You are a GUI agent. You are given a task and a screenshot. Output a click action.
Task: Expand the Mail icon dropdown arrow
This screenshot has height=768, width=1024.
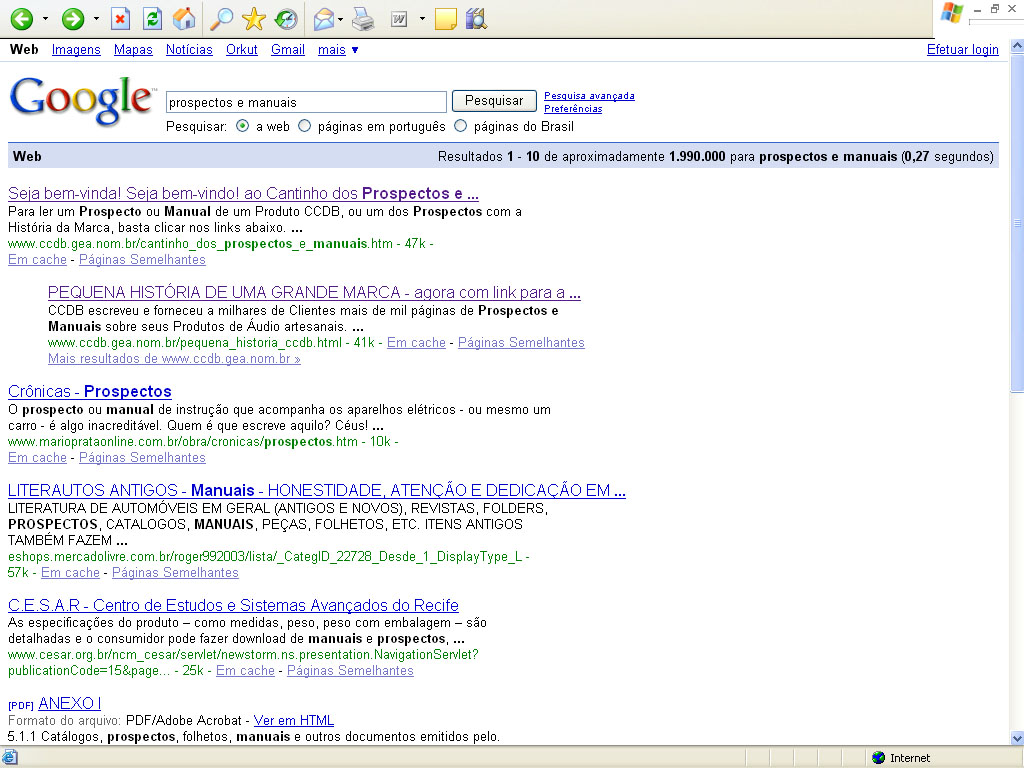click(x=341, y=18)
